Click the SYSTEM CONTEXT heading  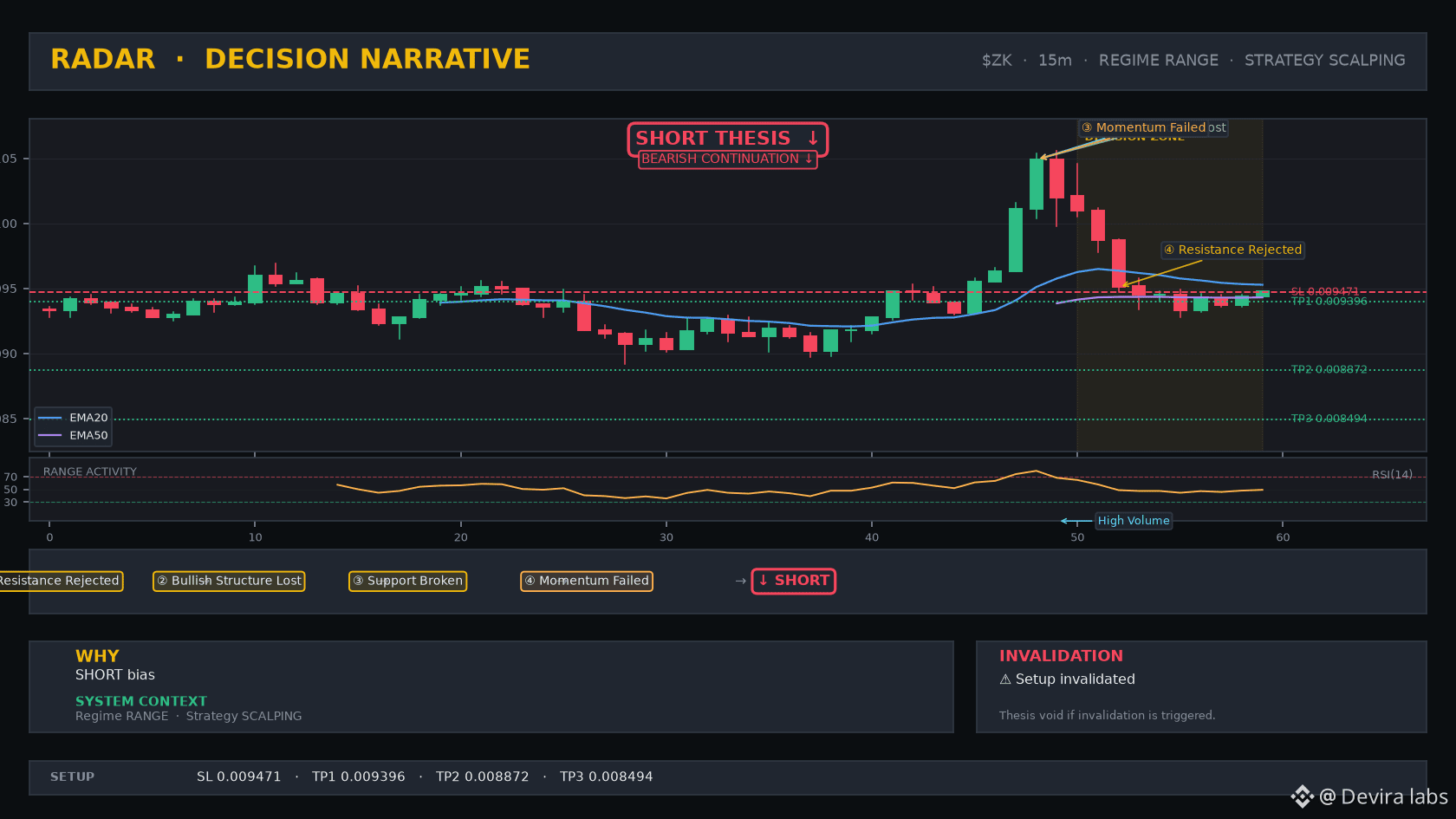(141, 701)
